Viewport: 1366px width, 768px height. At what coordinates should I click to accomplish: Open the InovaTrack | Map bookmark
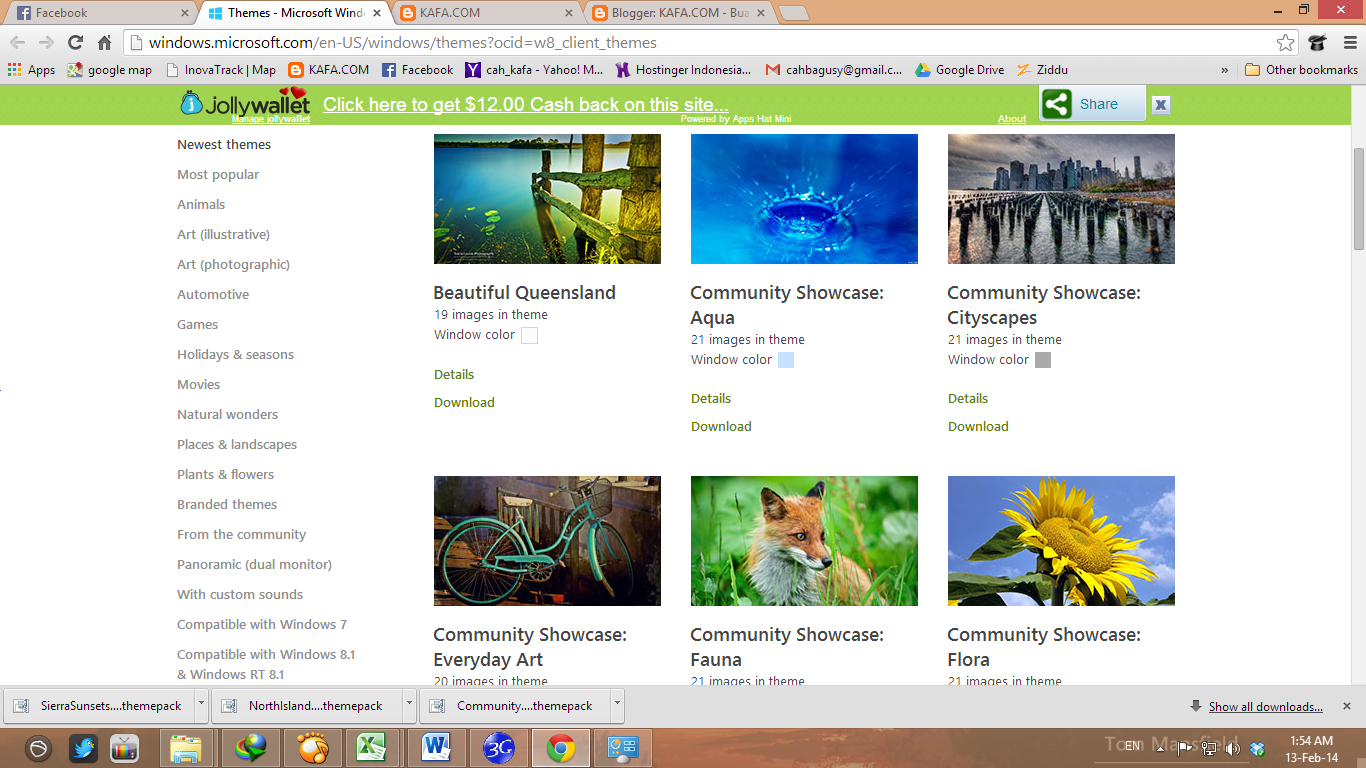[x=221, y=70]
